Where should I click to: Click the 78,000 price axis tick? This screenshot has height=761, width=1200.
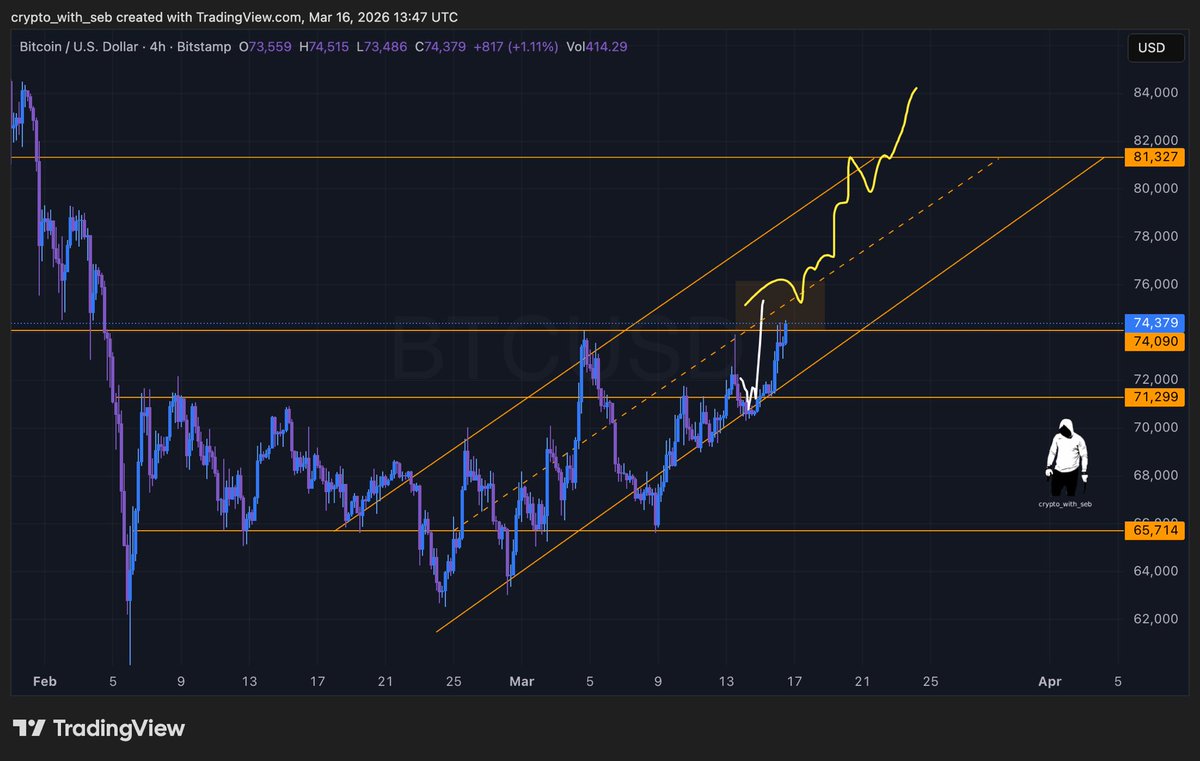click(x=1155, y=236)
